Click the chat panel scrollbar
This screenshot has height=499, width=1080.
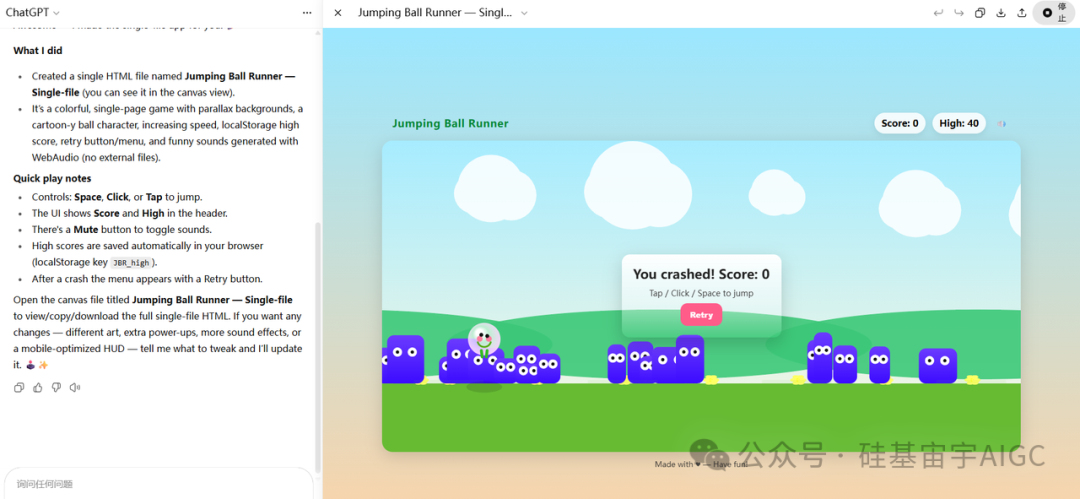point(318,347)
